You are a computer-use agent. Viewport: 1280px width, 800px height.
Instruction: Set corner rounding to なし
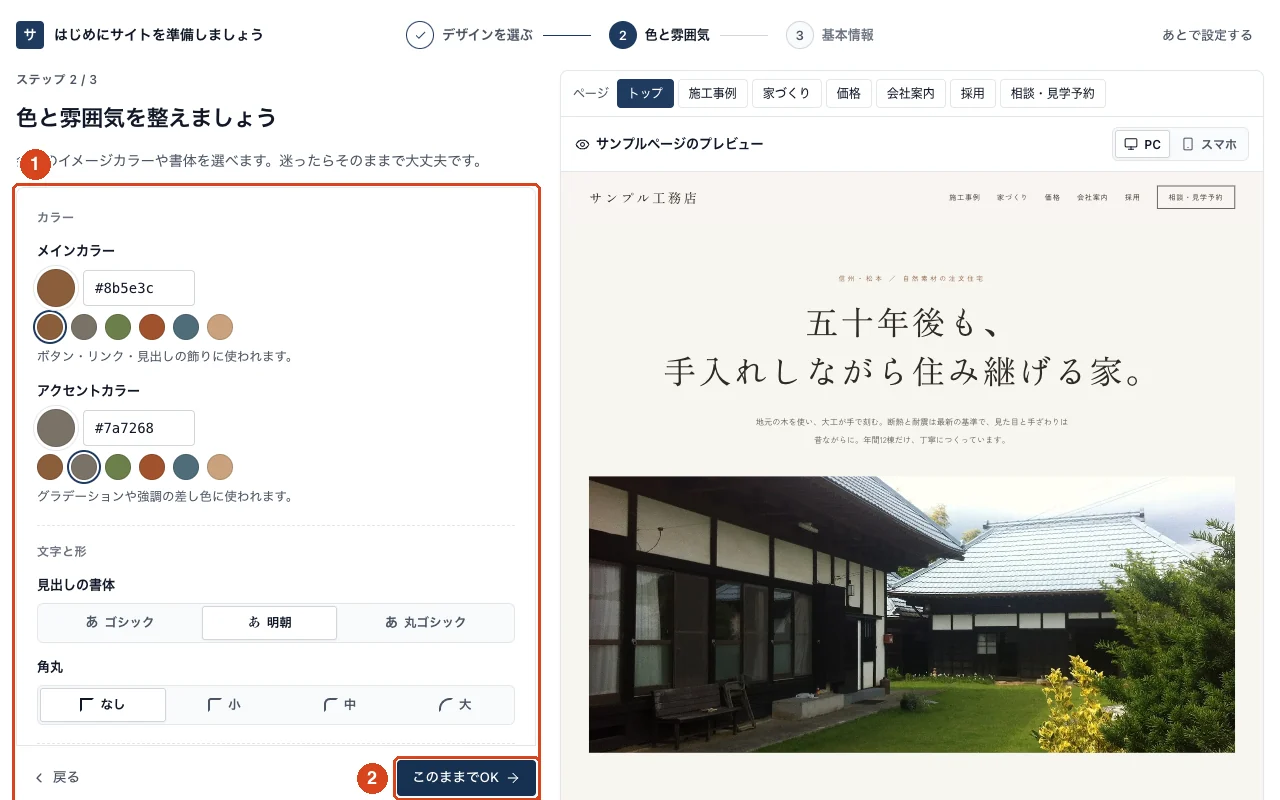click(x=103, y=704)
